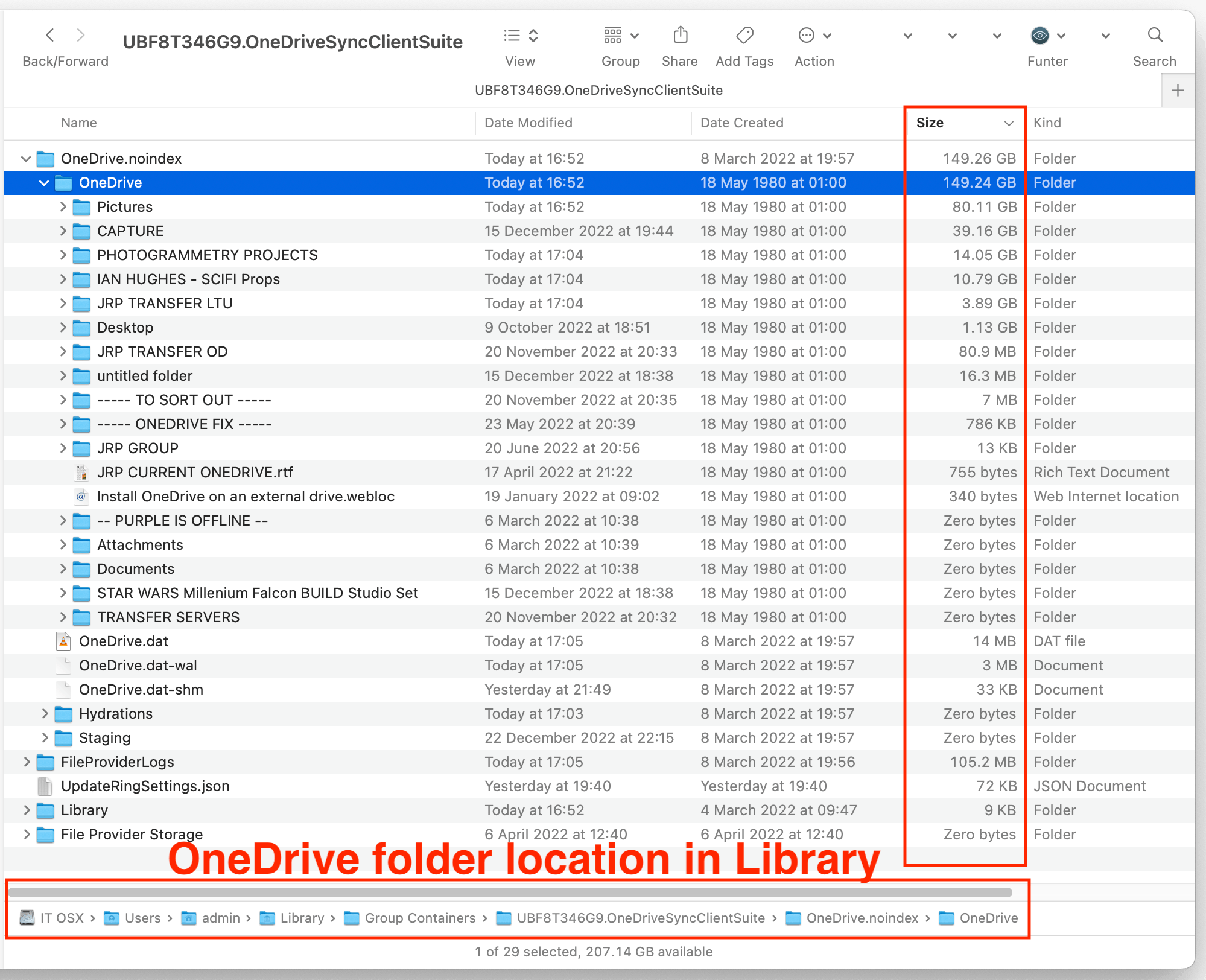Collapse the OneDrive.noindex folder

[25, 159]
